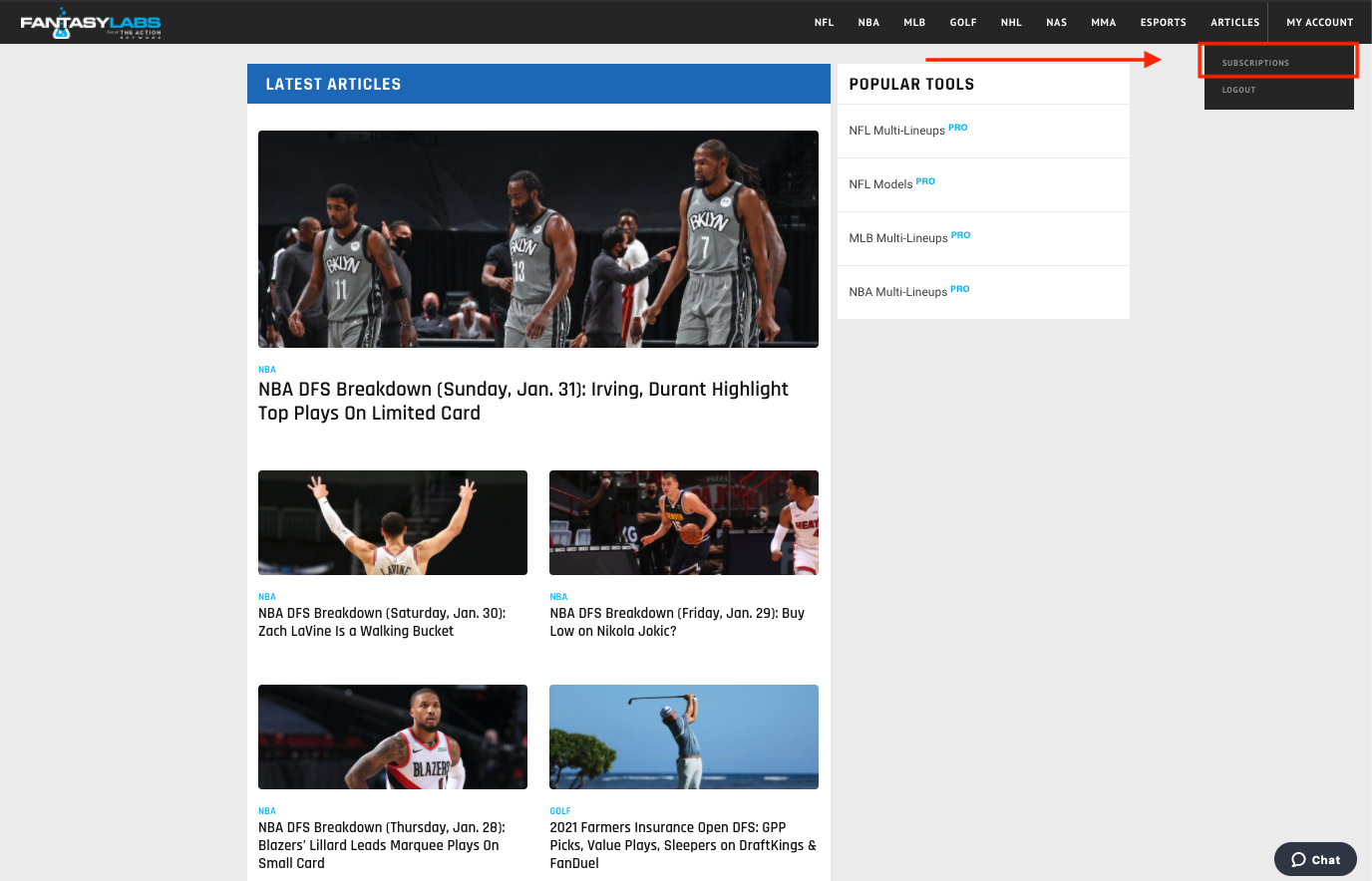The image size is (1372, 881).
Task: Open the NHL menu
Action: click(x=1011, y=22)
